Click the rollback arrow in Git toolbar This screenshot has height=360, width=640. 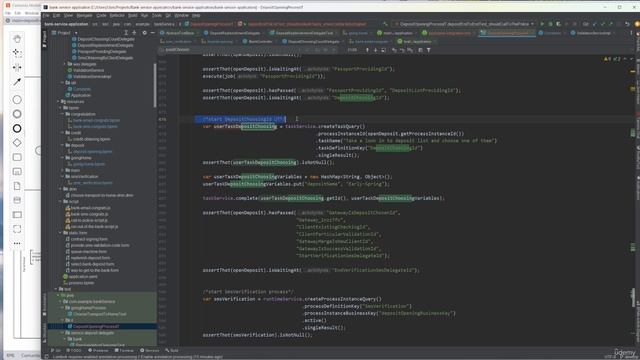click(627, 24)
